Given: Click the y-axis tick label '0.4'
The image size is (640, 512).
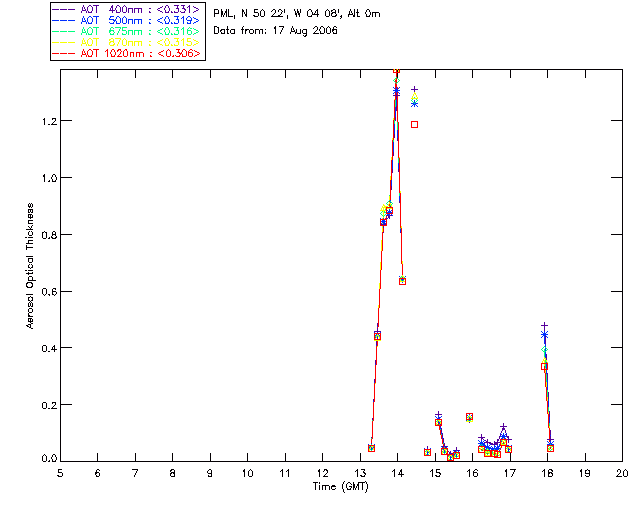Looking at the screenshot, I should 49,348.
